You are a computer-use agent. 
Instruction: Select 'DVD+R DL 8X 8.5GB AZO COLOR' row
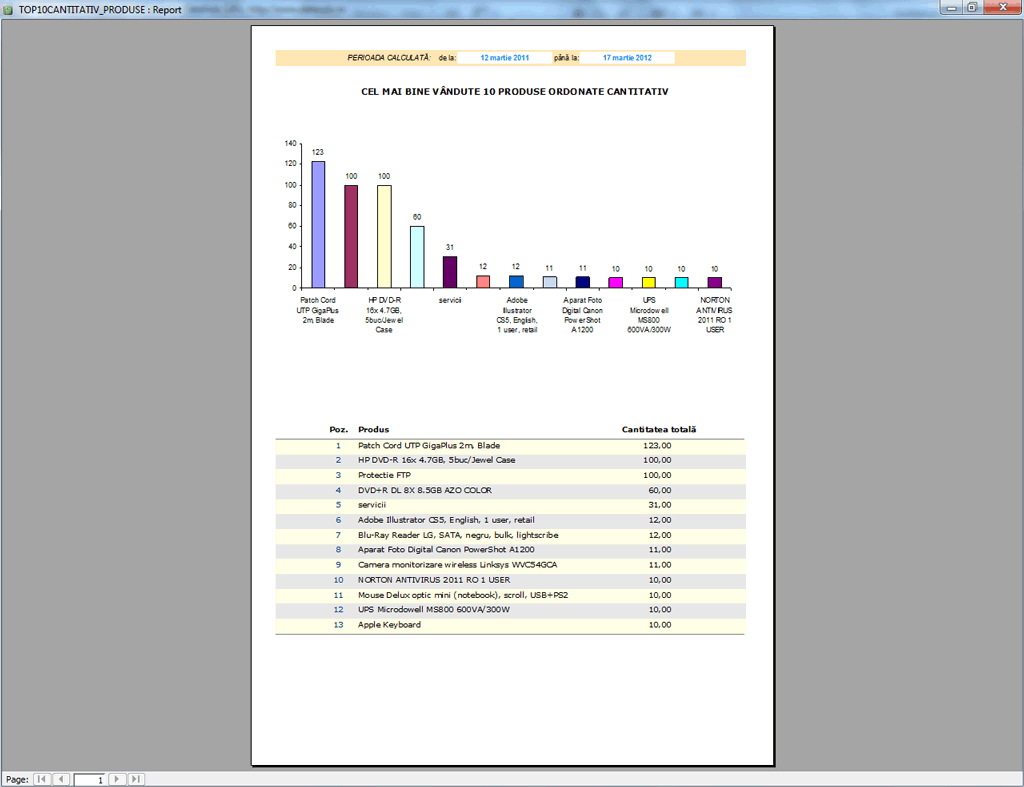[510, 490]
